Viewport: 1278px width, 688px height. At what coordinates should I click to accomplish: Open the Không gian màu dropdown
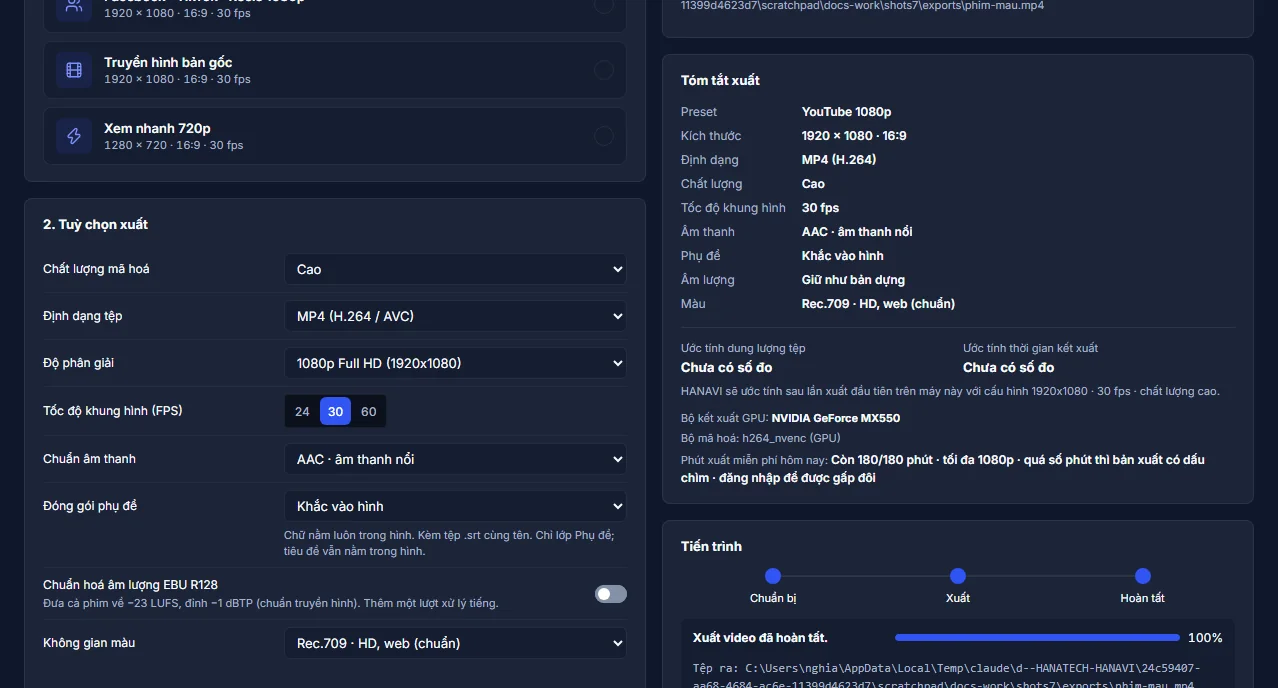455,643
